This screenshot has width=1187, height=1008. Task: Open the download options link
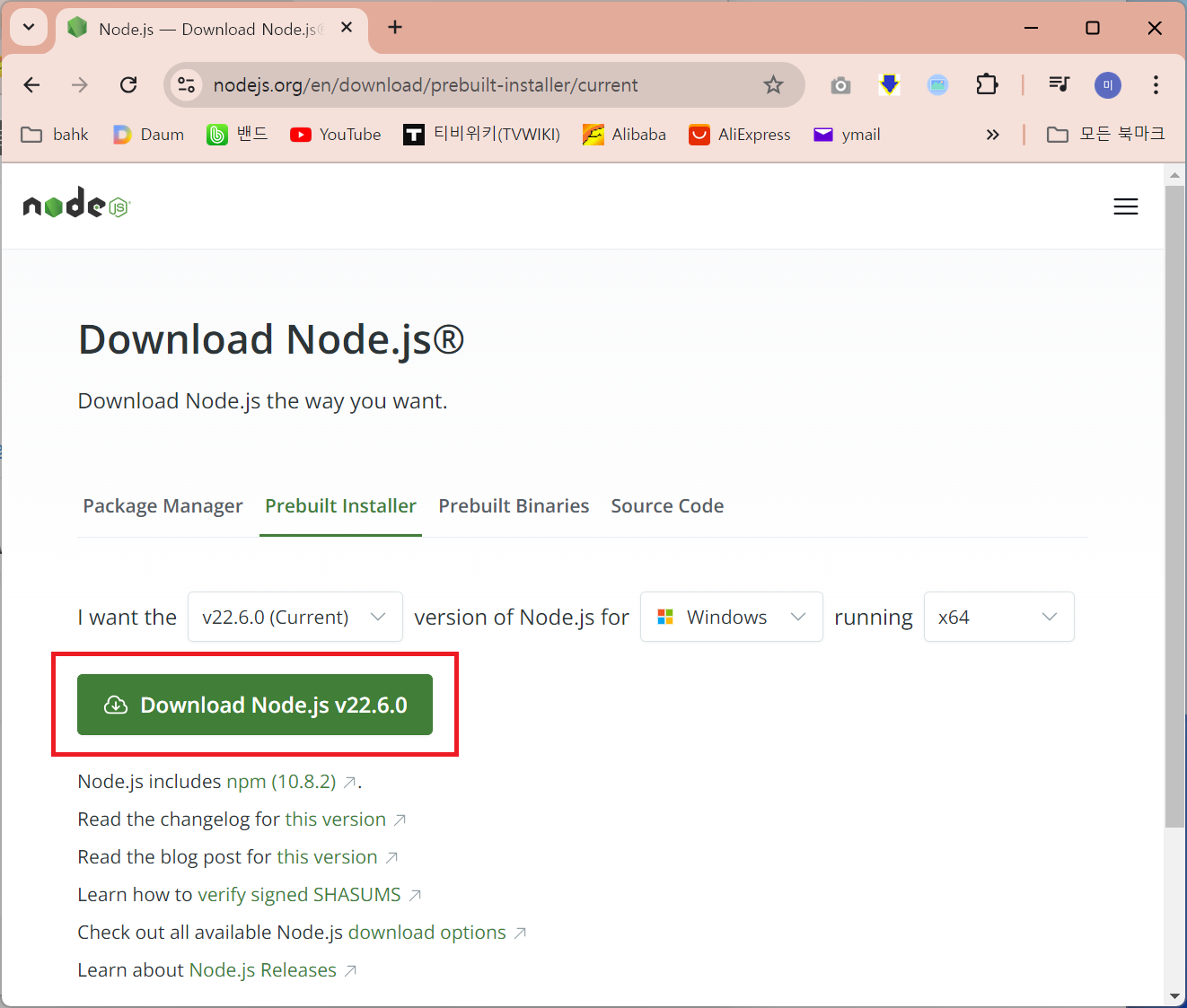click(x=427, y=933)
